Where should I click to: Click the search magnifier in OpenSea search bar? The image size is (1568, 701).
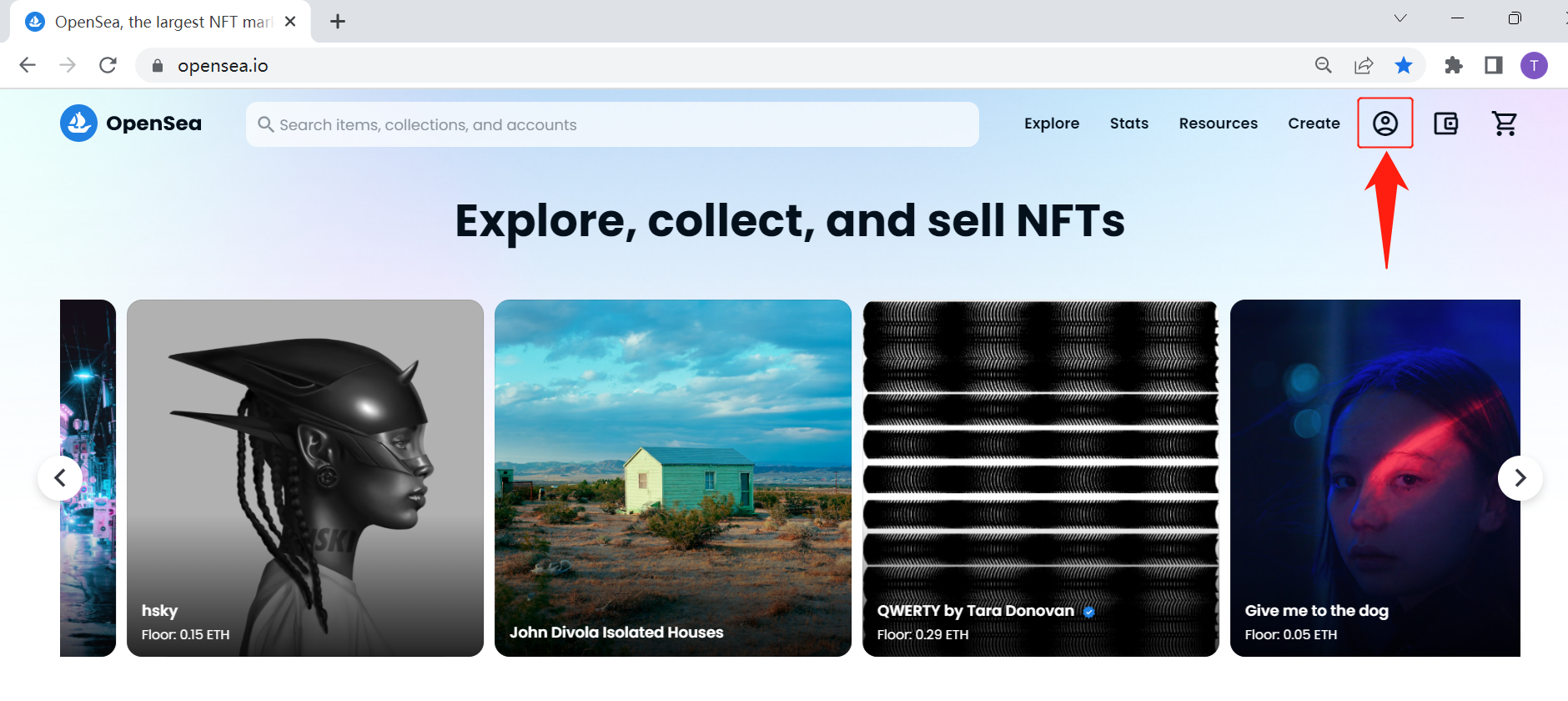point(266,124)
